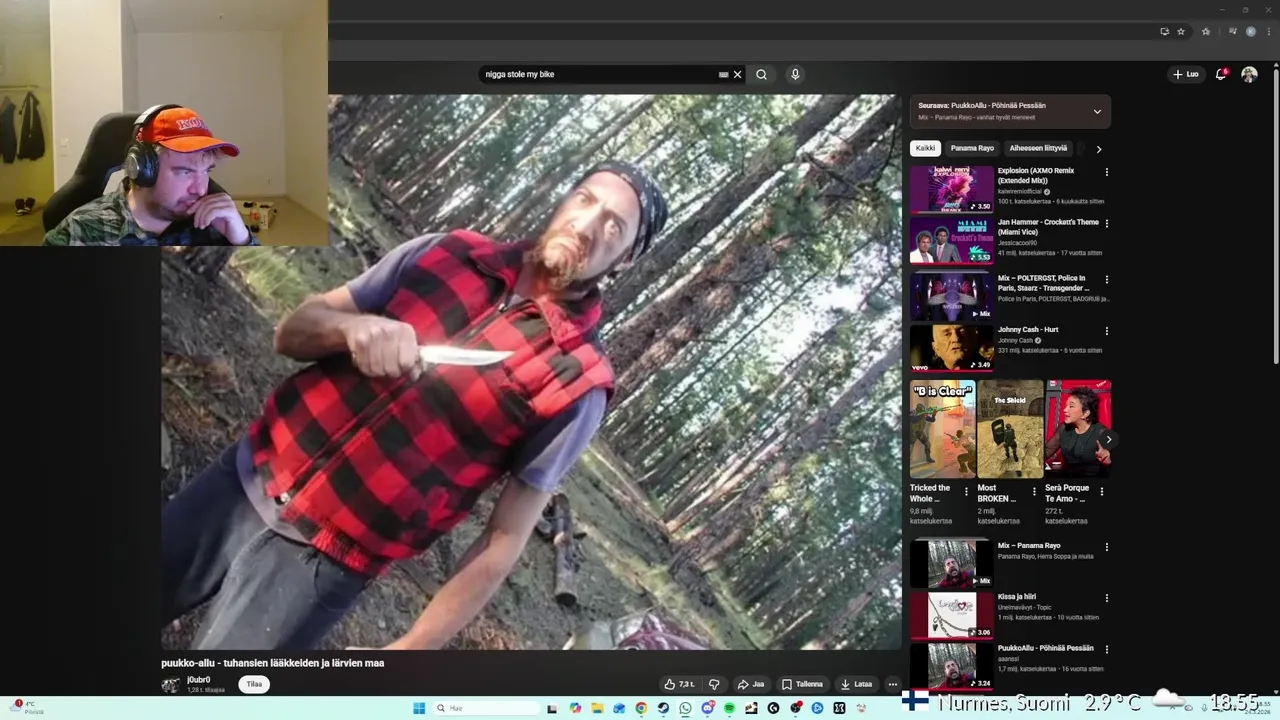
Task: Open Explosion (AXMO Remix) video thumbnail
Action: tap(951, 190)
